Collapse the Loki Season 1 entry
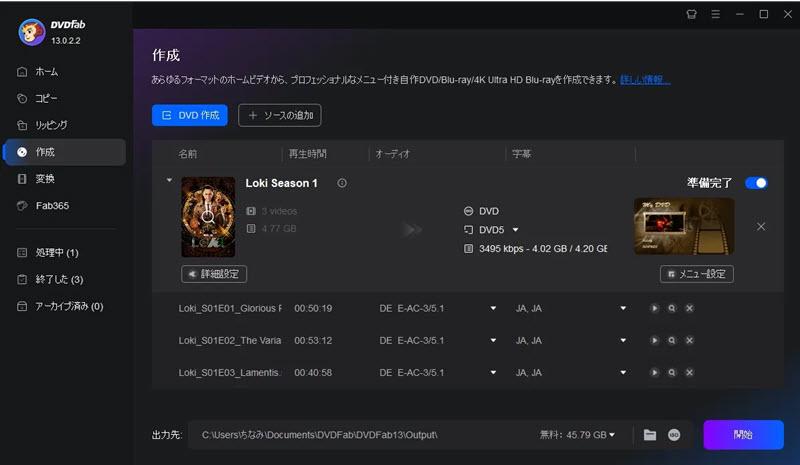The height and width of the screenshot is (465, 800). [169, 181]
